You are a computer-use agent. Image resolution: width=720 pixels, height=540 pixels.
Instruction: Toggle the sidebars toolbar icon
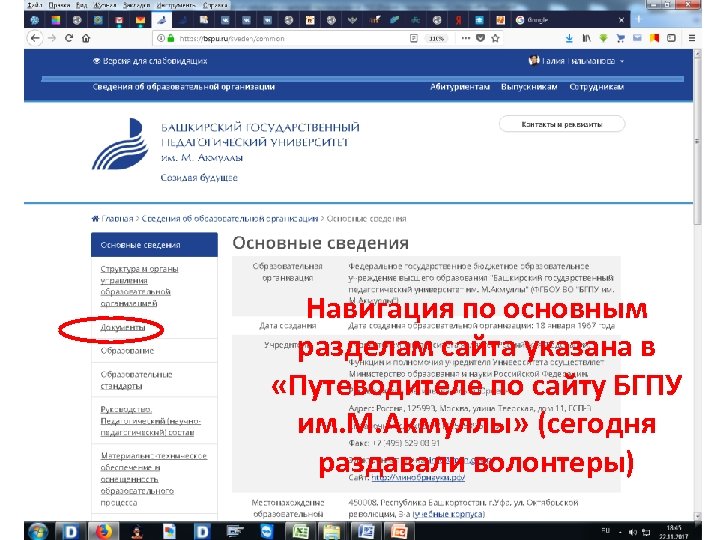tap(671, 39)
